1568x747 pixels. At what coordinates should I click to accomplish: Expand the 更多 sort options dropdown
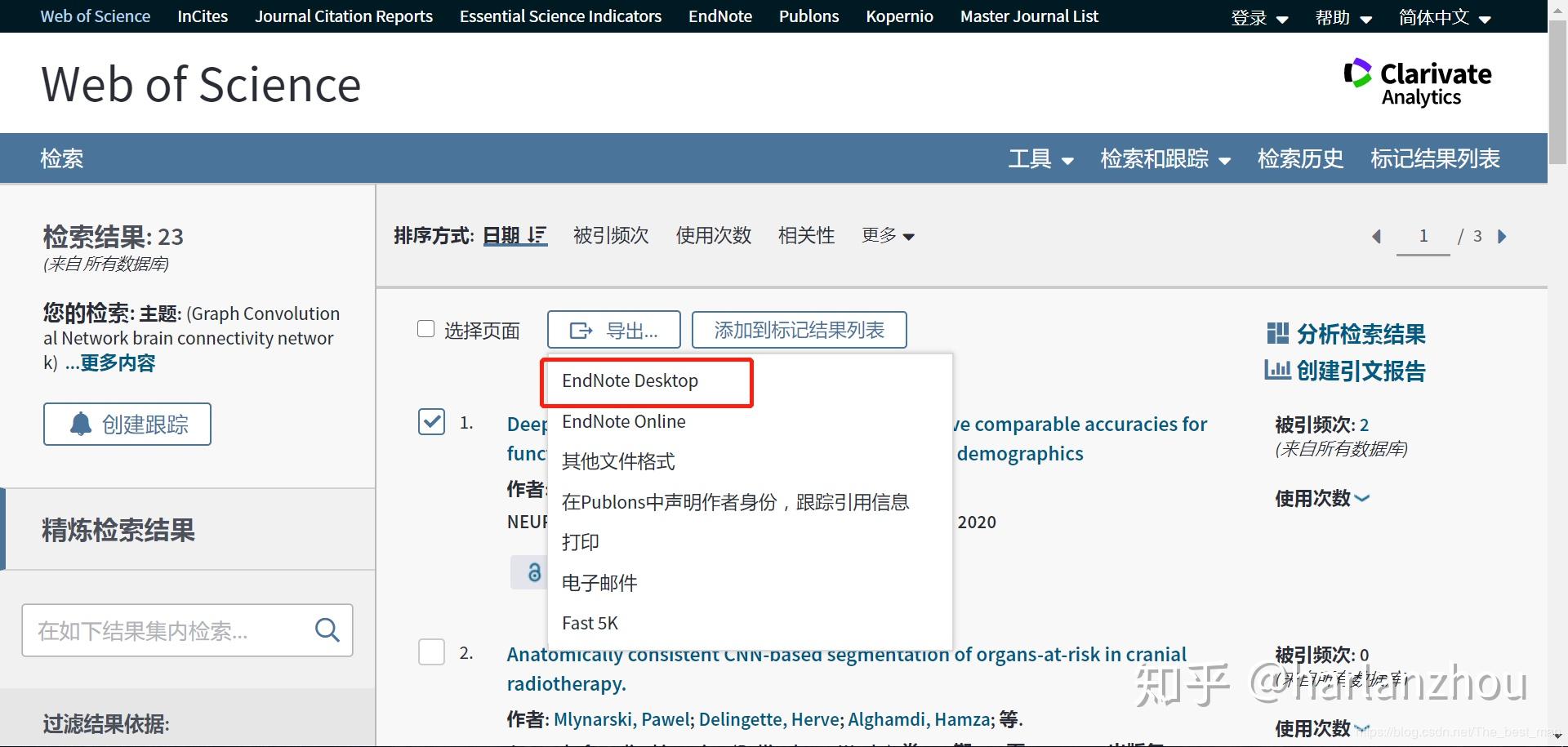pos(887,236)
